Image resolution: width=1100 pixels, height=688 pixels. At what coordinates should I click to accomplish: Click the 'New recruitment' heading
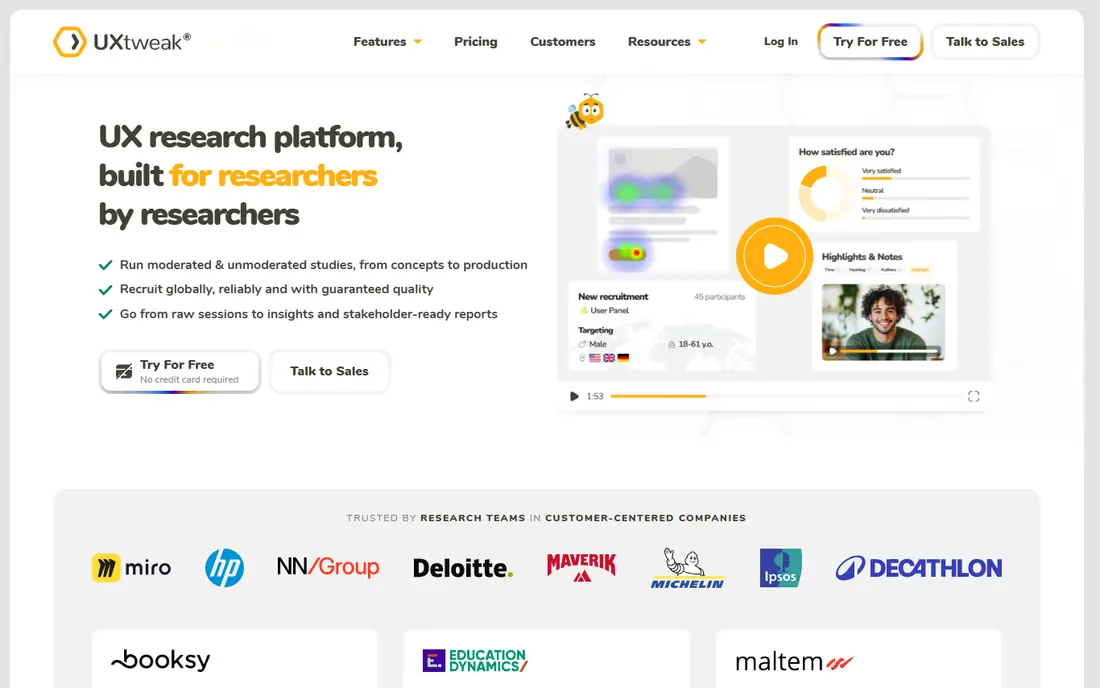point(613,297)
